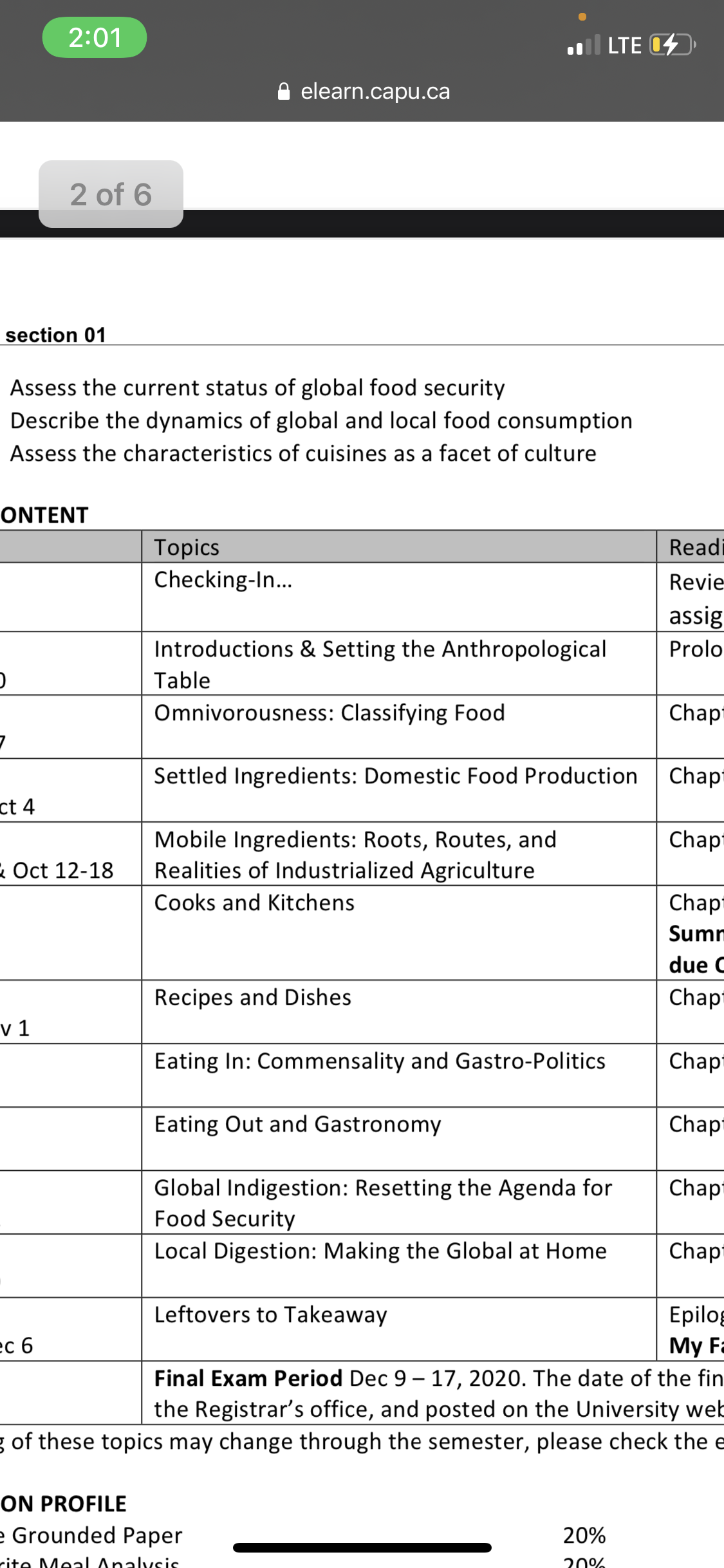This screenshot has height=1568, width=724.
Task: Tap the padlock icon beside elearn.capu.ca
Action: tap(284, 91)
